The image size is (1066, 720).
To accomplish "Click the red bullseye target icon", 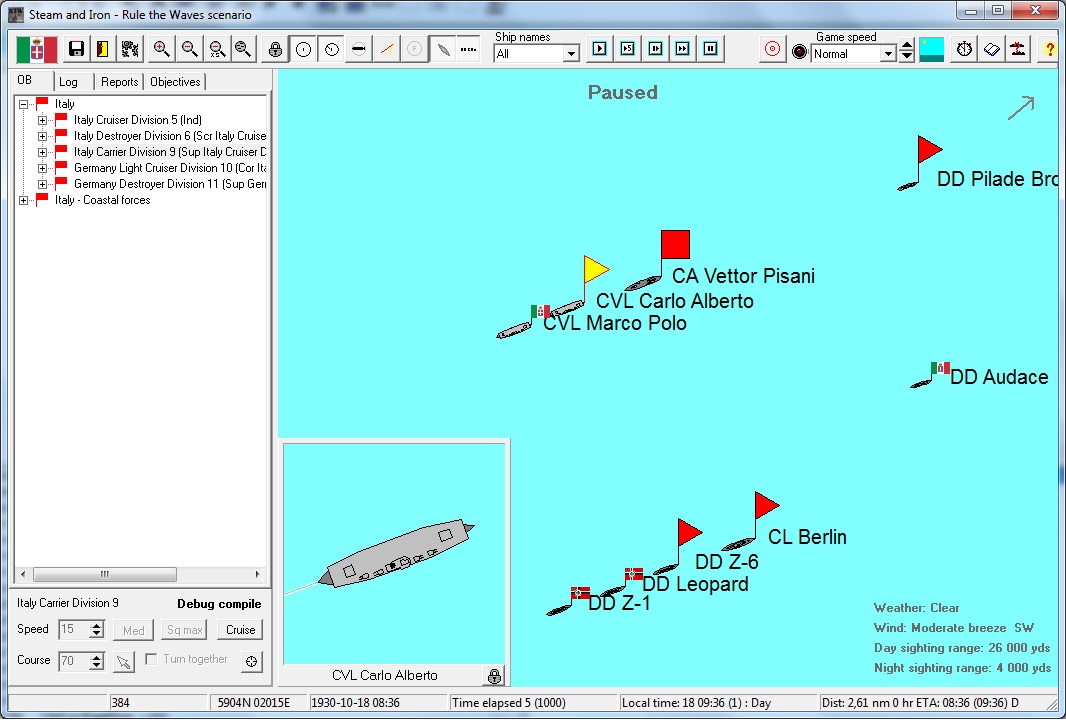I will tap(771, 49).
